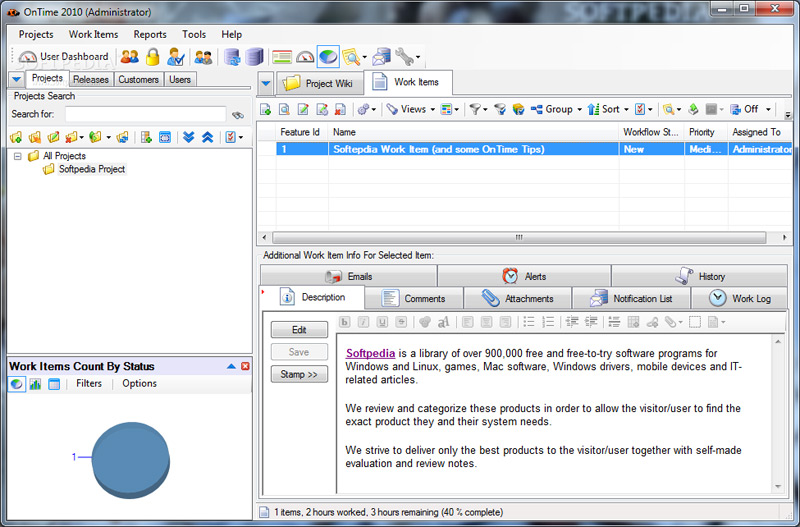Open the Notification List tab
Viewport: 800px width, 527px height.
coord(631,298)
